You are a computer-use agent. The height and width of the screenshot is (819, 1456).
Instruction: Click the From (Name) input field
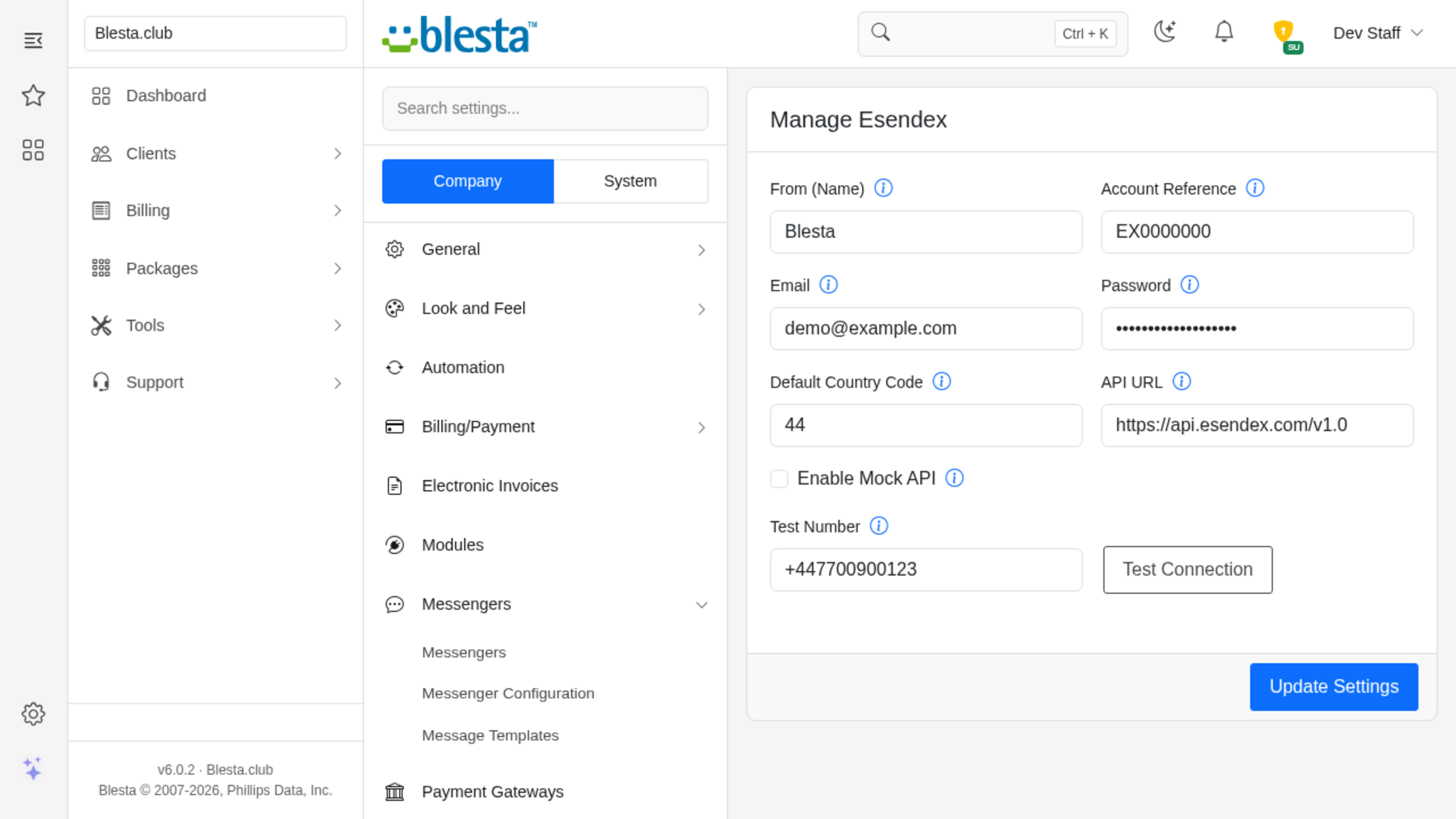coord(926,232)
